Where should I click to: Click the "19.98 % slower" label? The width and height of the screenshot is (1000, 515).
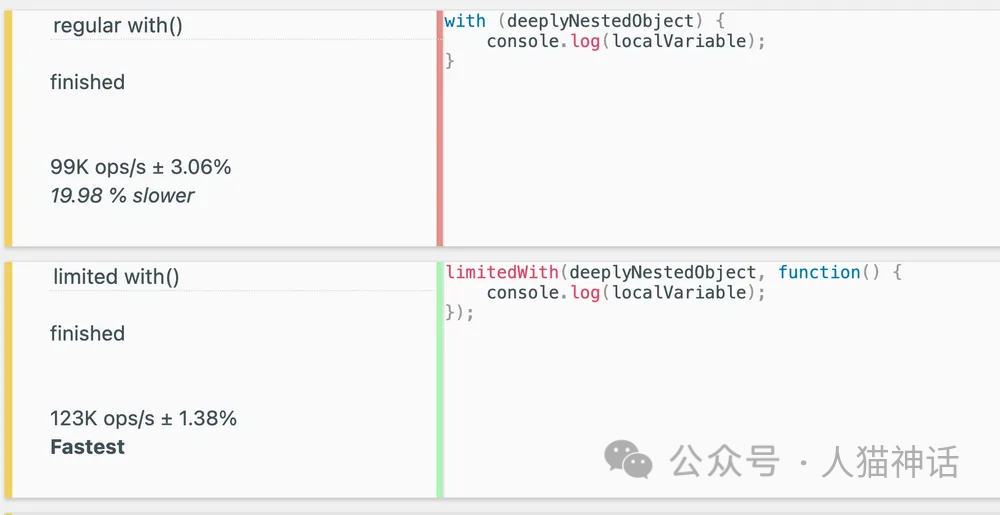pos(122,196)
